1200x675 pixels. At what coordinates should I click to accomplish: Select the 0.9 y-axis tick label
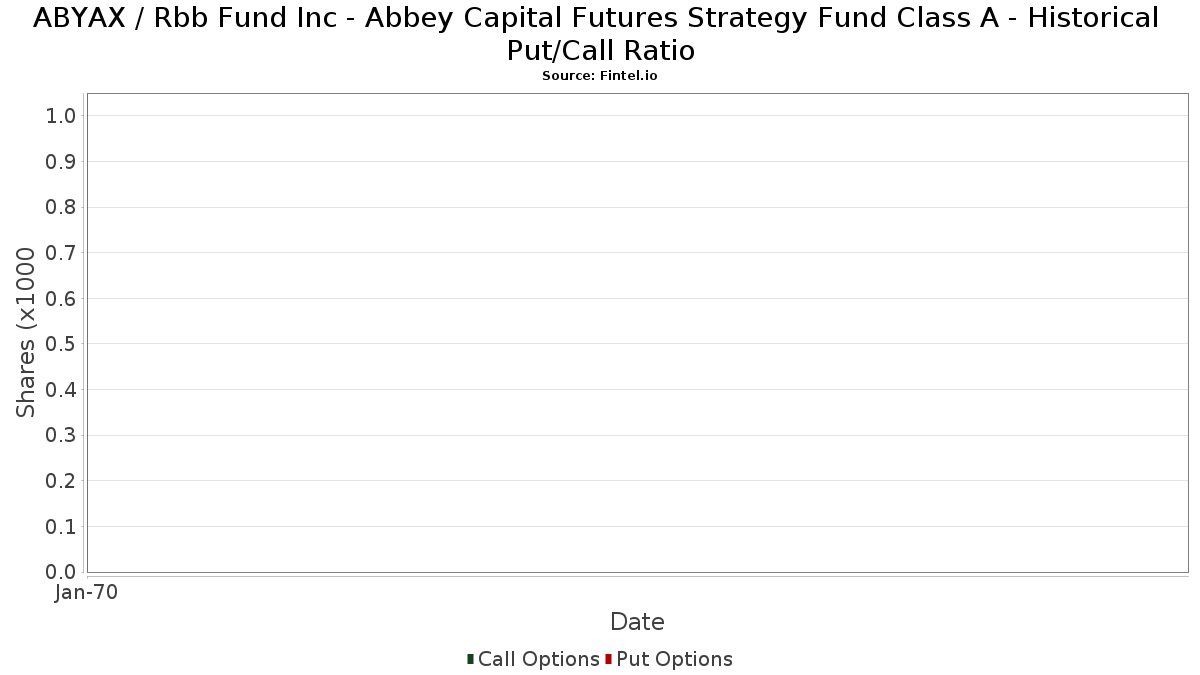click(61, 162)
